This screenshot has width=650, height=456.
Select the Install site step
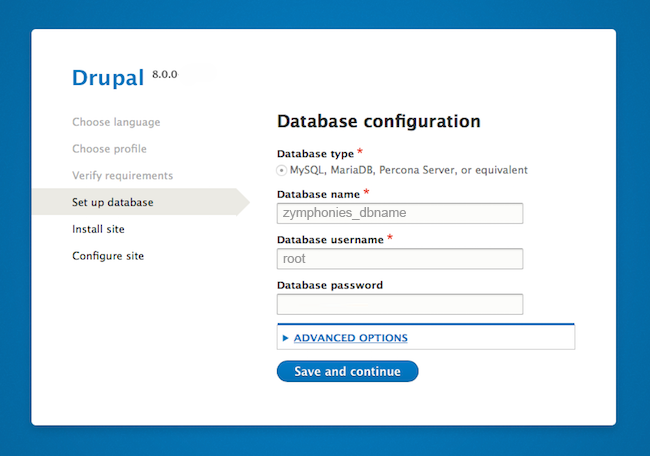[98, 229]
